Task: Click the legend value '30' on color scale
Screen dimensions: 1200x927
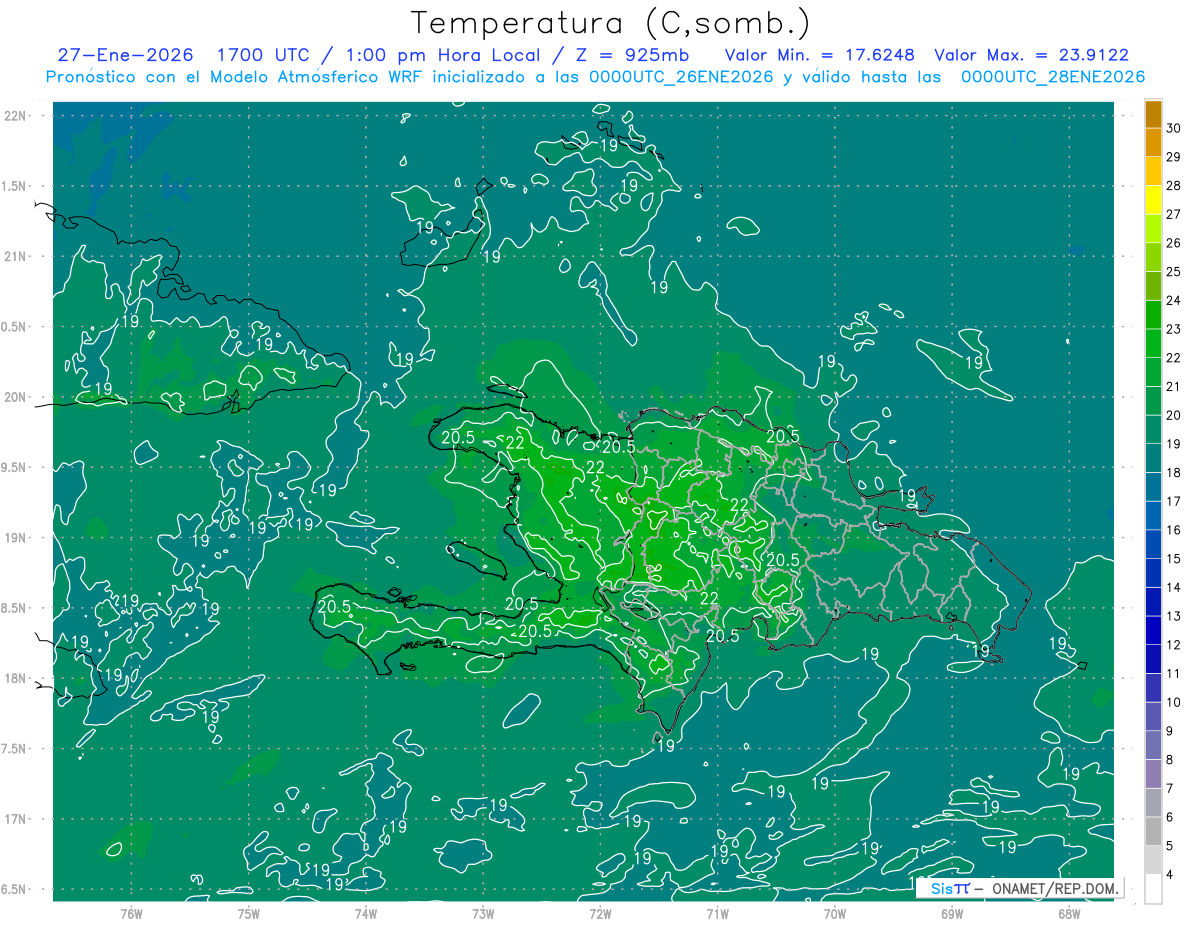Action: tap(1174, 128)
